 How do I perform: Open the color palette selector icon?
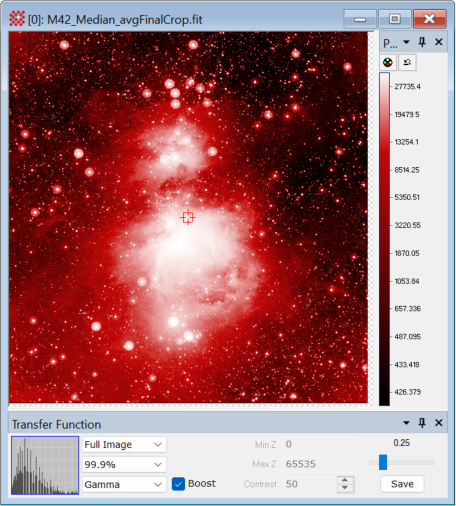pos(388,62)
